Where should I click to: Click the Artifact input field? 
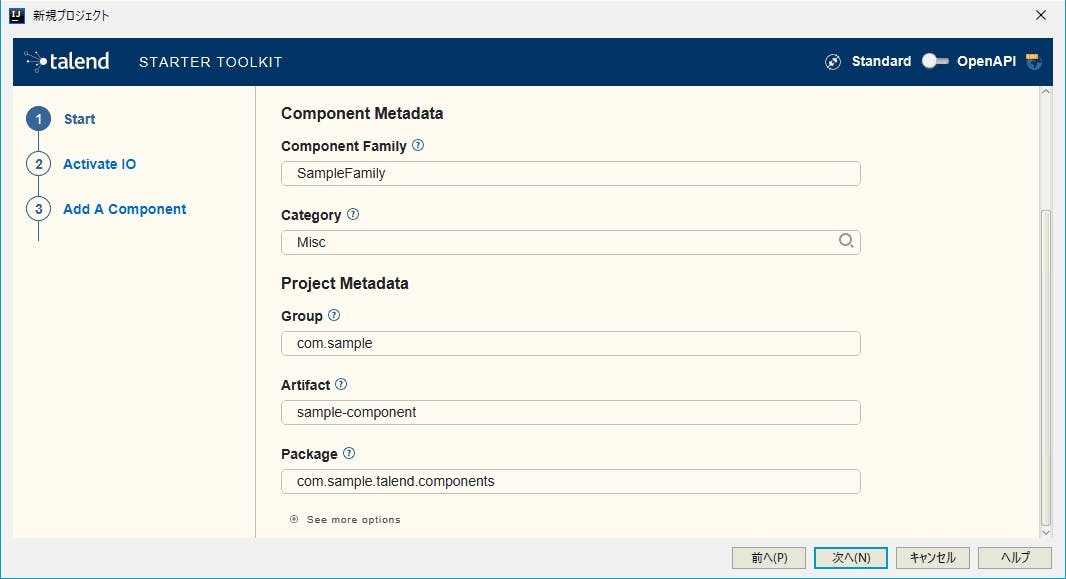570,413
